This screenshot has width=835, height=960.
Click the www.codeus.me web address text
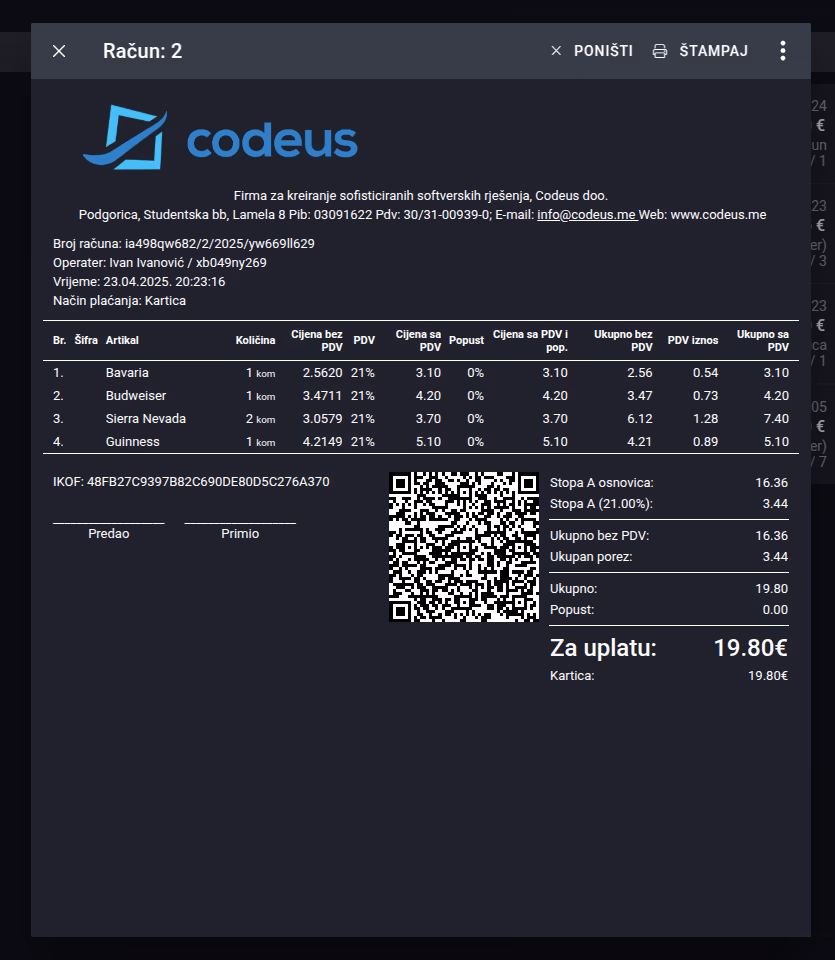coord(718,215)
